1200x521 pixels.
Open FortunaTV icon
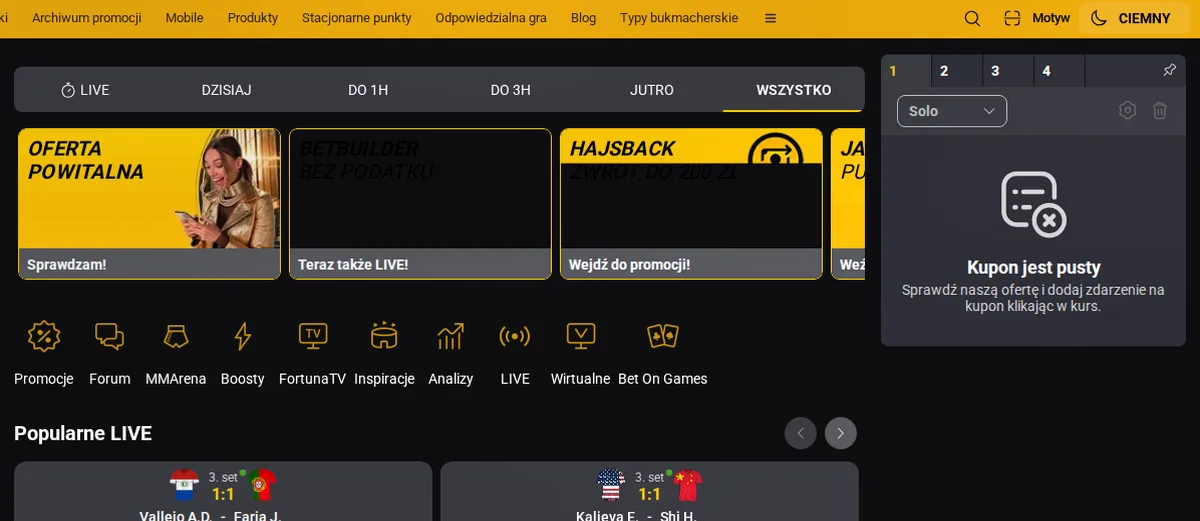tap(313, 336)
